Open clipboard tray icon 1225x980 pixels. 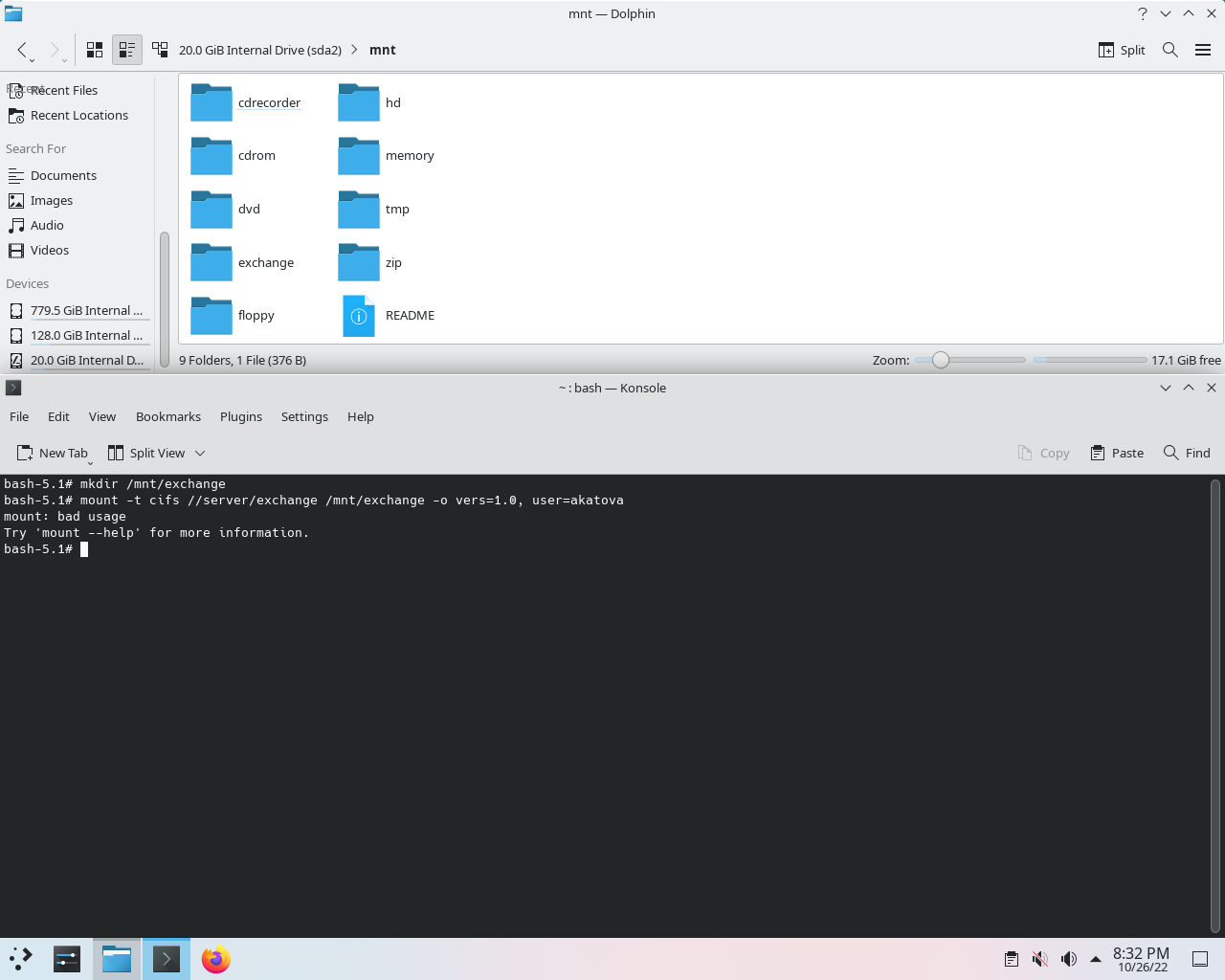(1011, 959)
